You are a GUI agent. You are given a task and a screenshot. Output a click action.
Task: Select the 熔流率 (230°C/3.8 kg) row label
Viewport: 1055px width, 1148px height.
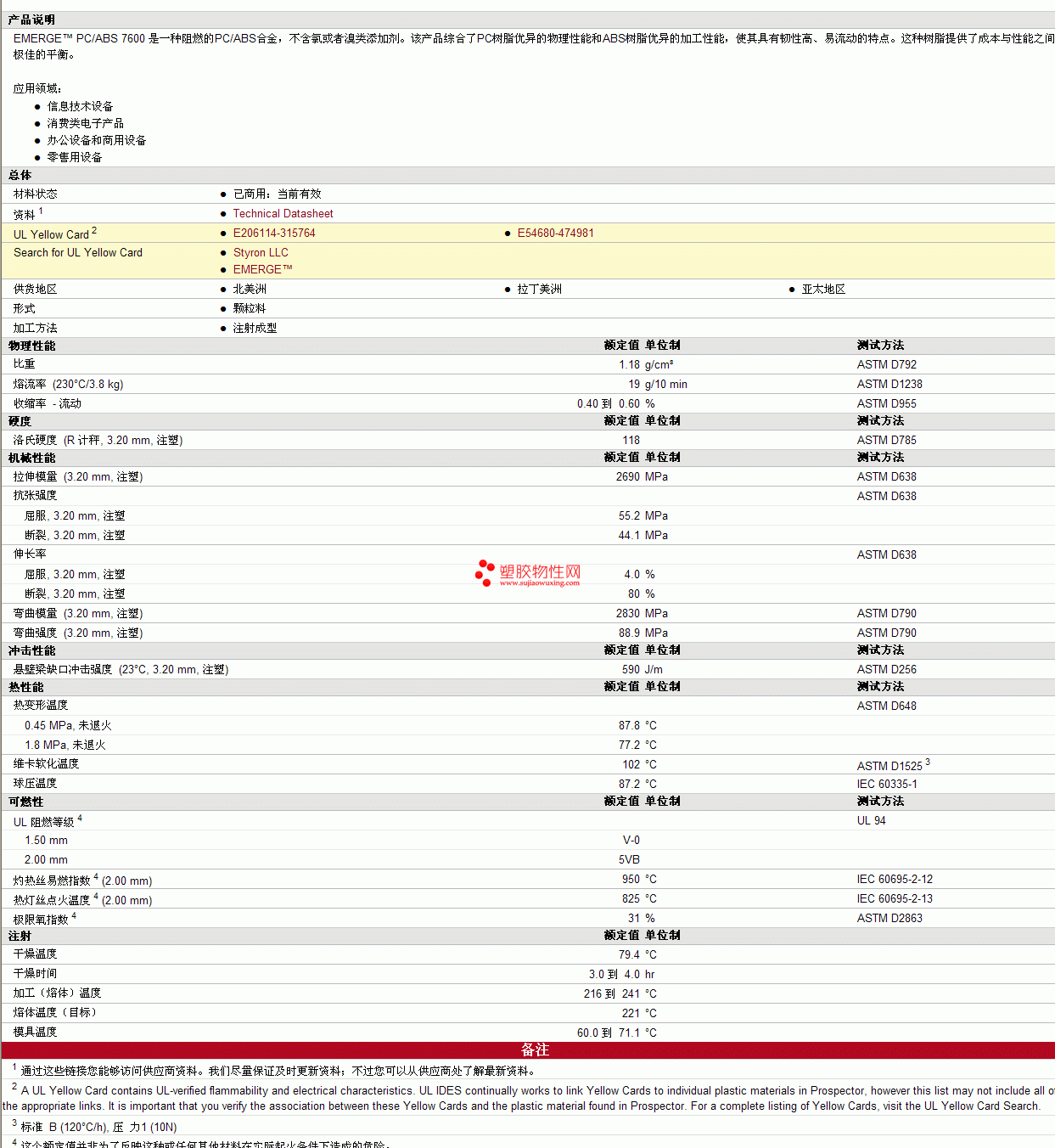tap(68, 385)
